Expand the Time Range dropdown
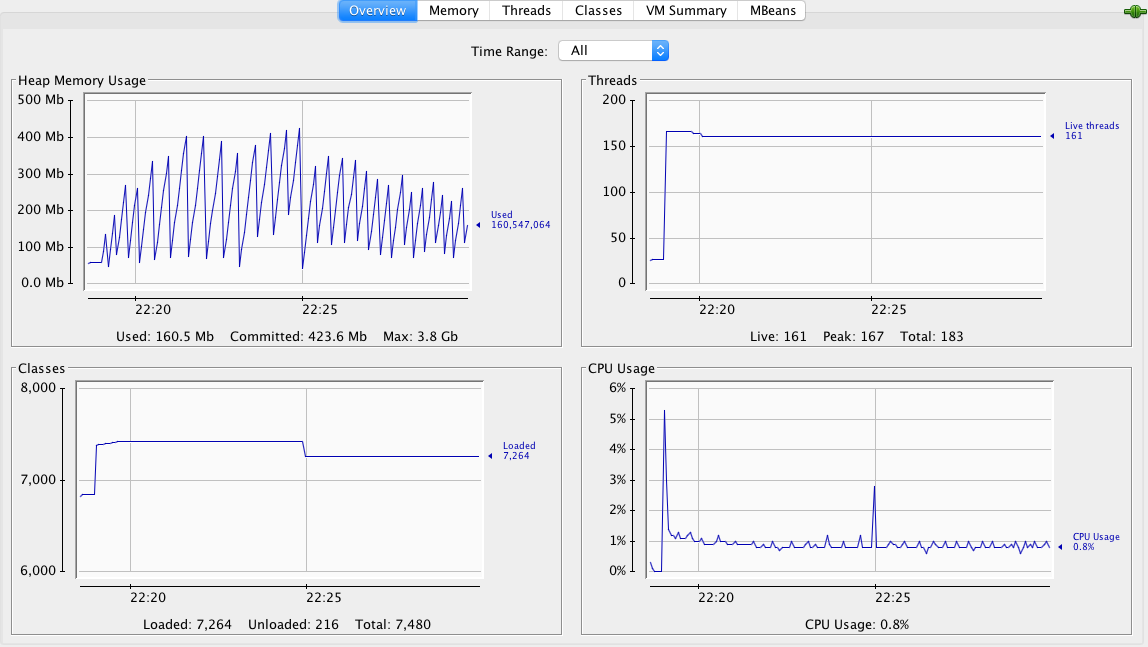This screenshot has width=1148, height=647. click(612, 50)
